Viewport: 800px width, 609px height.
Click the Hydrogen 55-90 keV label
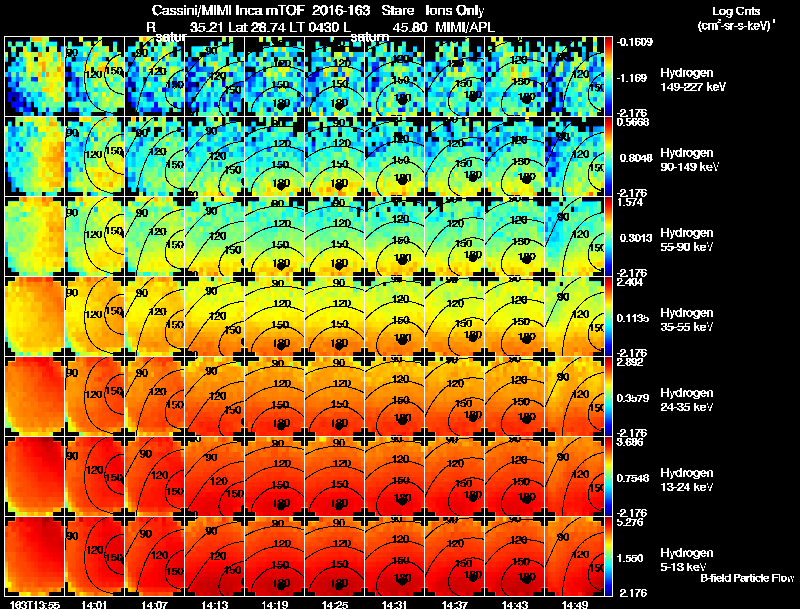point(687,240)
